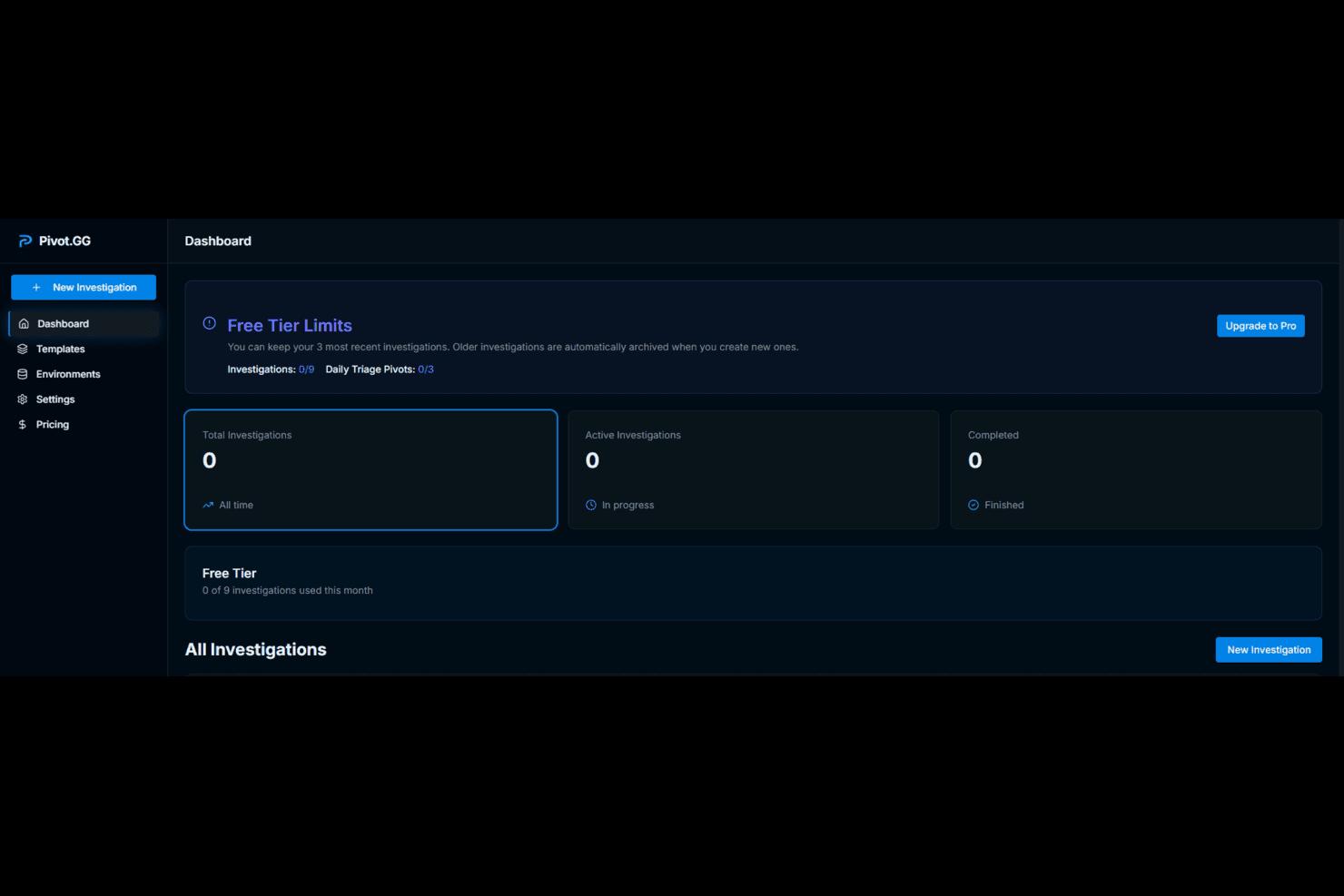The image size is (1344, 896).
Task: Open the Pricing page from sidebar
Action: tap(52, 425)
